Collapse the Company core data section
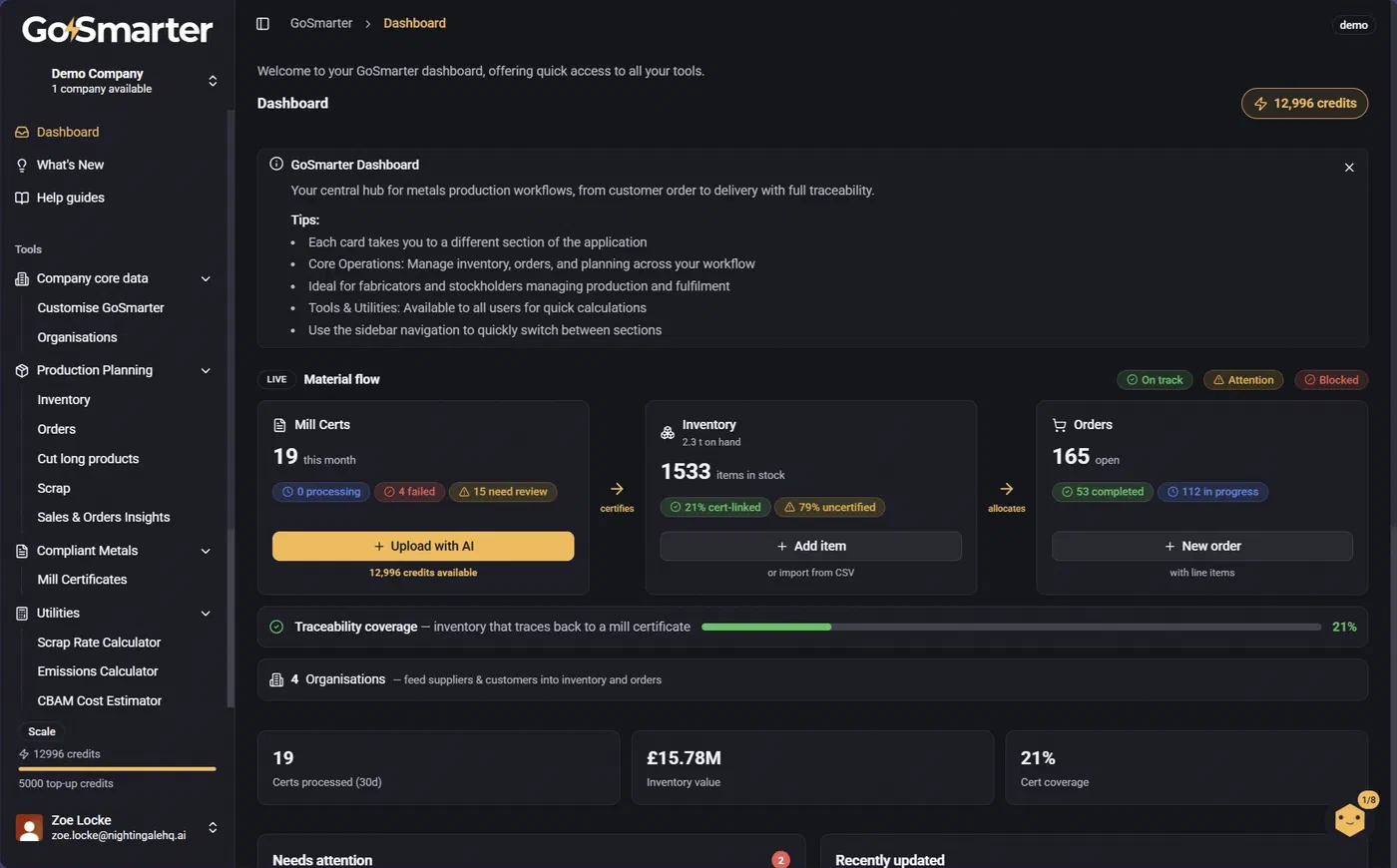This screenshot has height=868, width=1397. coord(206,278)
